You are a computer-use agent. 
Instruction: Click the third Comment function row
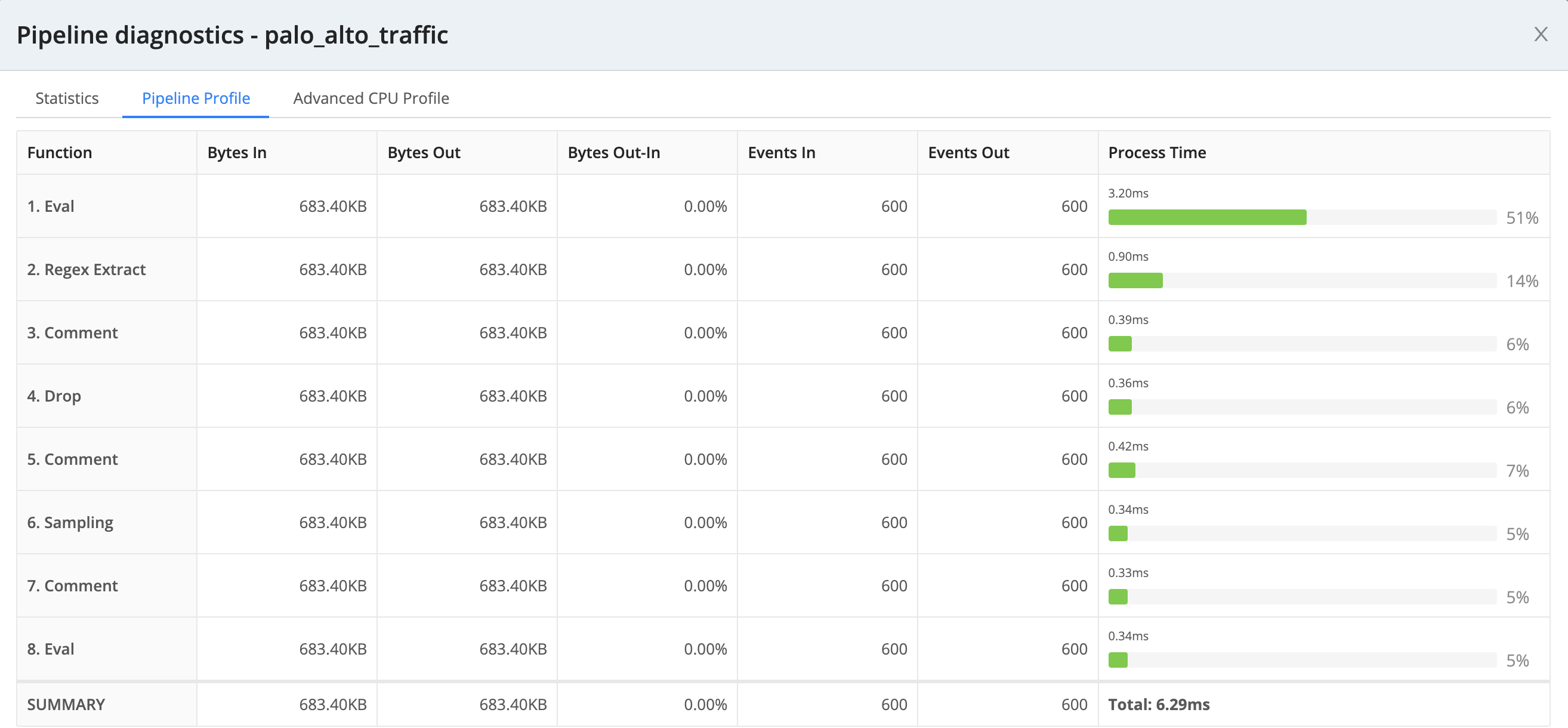(72, 585)
